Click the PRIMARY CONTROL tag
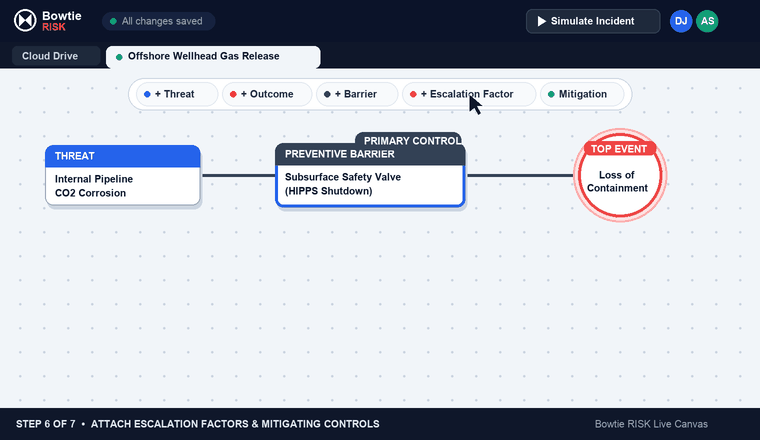760x440 pixels. [409, 140]
